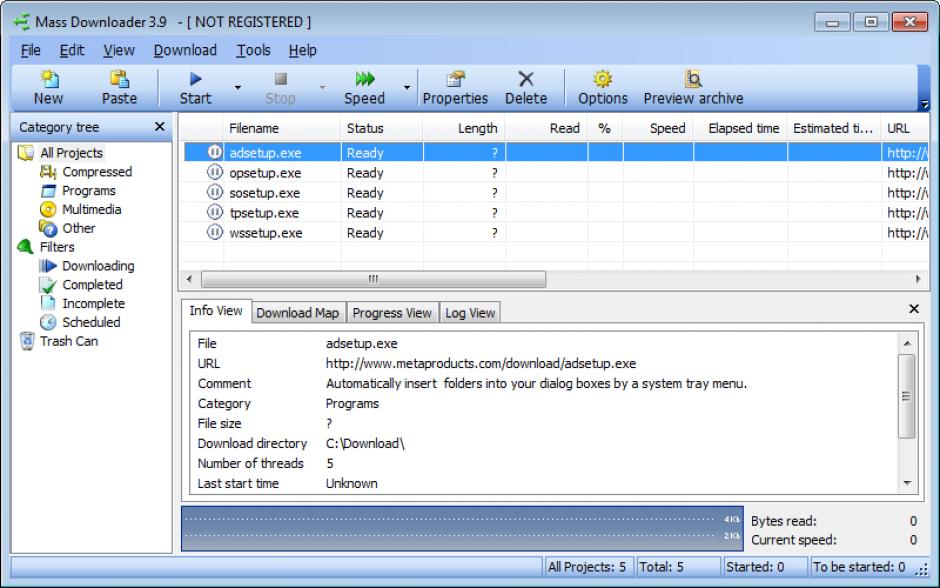Click the Preview archive icon

pyautogui.click(x=693, y=79)
